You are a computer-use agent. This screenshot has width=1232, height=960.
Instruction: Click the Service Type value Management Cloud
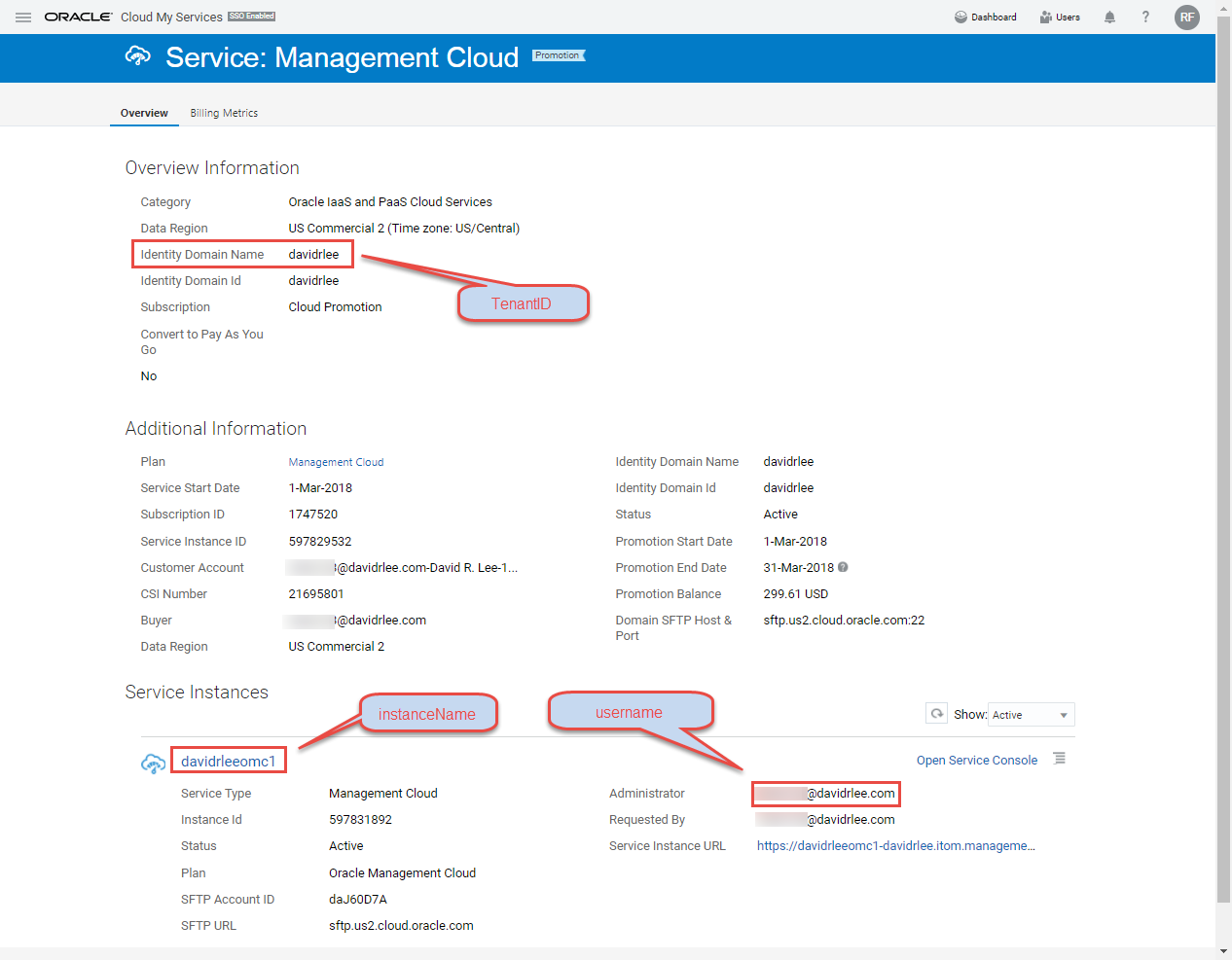point(383,794)
